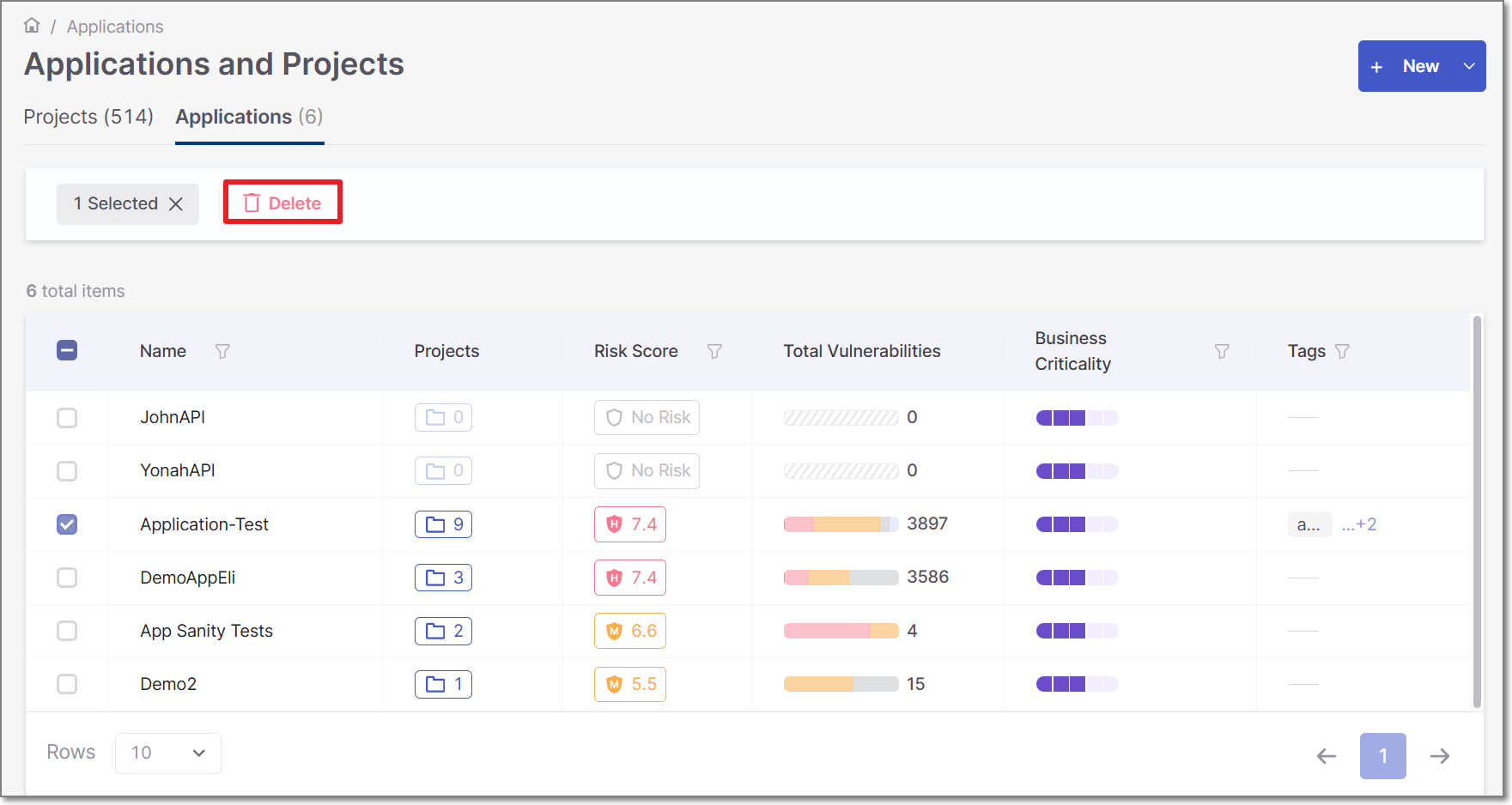Open the Tags column filter
1512x805 pixels.
(x=1340, y=351)
